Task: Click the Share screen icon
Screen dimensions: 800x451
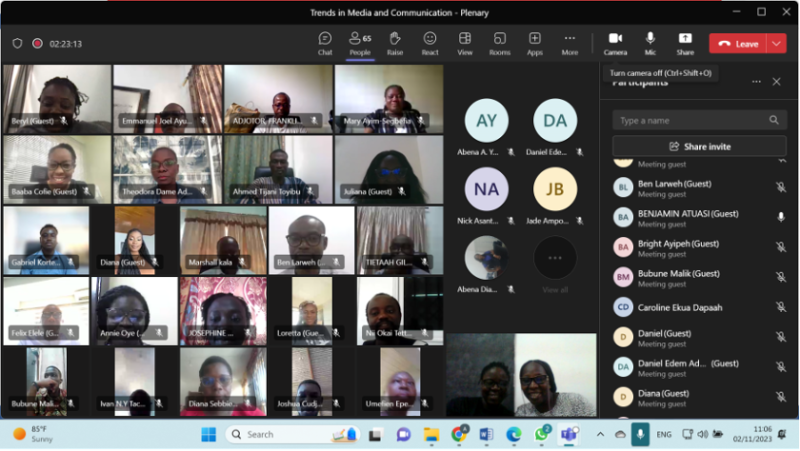Action: tap(685, 43)
